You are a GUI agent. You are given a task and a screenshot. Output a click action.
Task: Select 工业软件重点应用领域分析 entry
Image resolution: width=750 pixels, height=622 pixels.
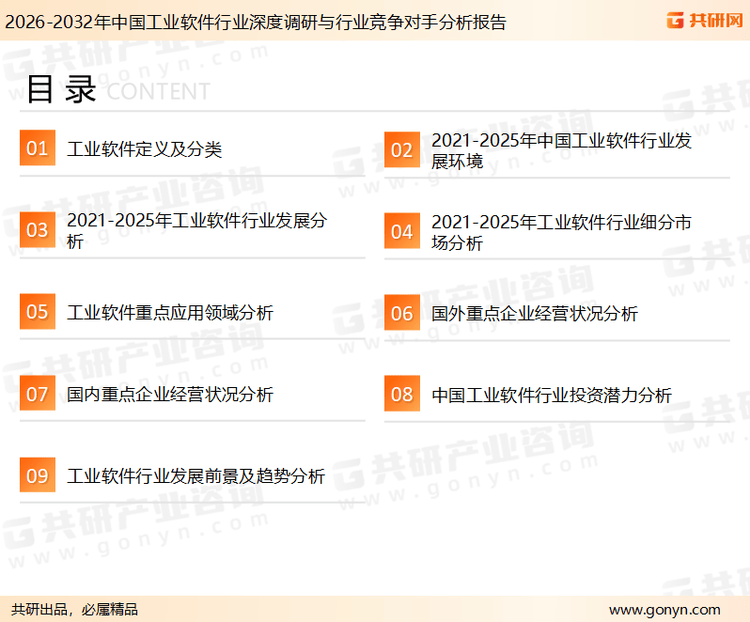coord(170,313)
